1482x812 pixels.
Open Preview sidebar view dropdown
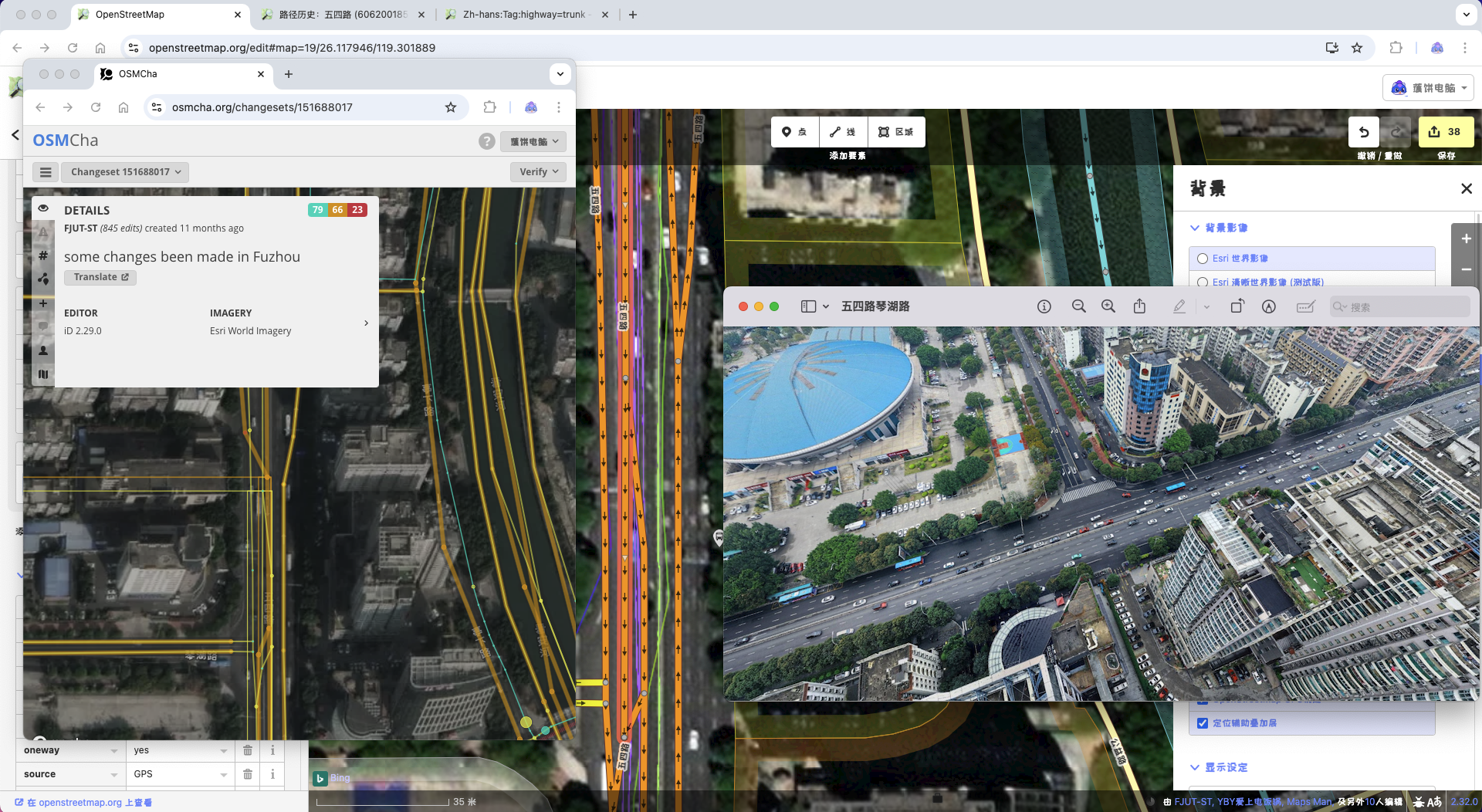815,306
